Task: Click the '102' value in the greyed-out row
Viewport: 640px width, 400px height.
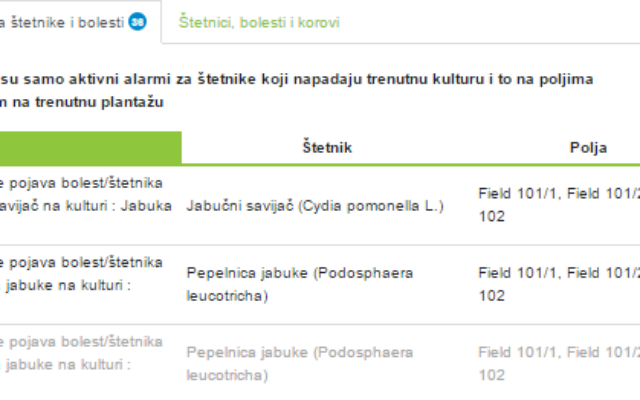Action: [491, 375]
